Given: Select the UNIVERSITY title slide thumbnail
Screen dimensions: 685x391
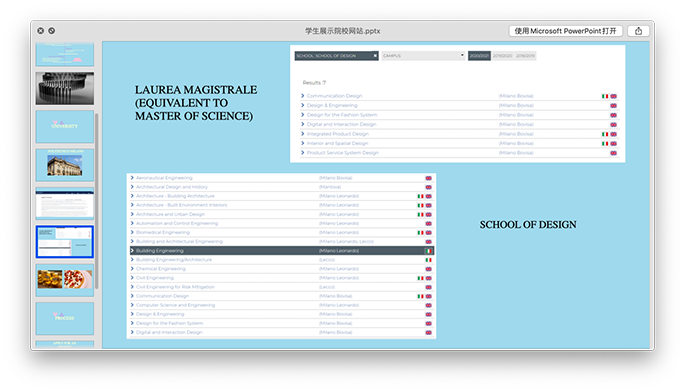Looking at the screenshot, I should point(65,127).
